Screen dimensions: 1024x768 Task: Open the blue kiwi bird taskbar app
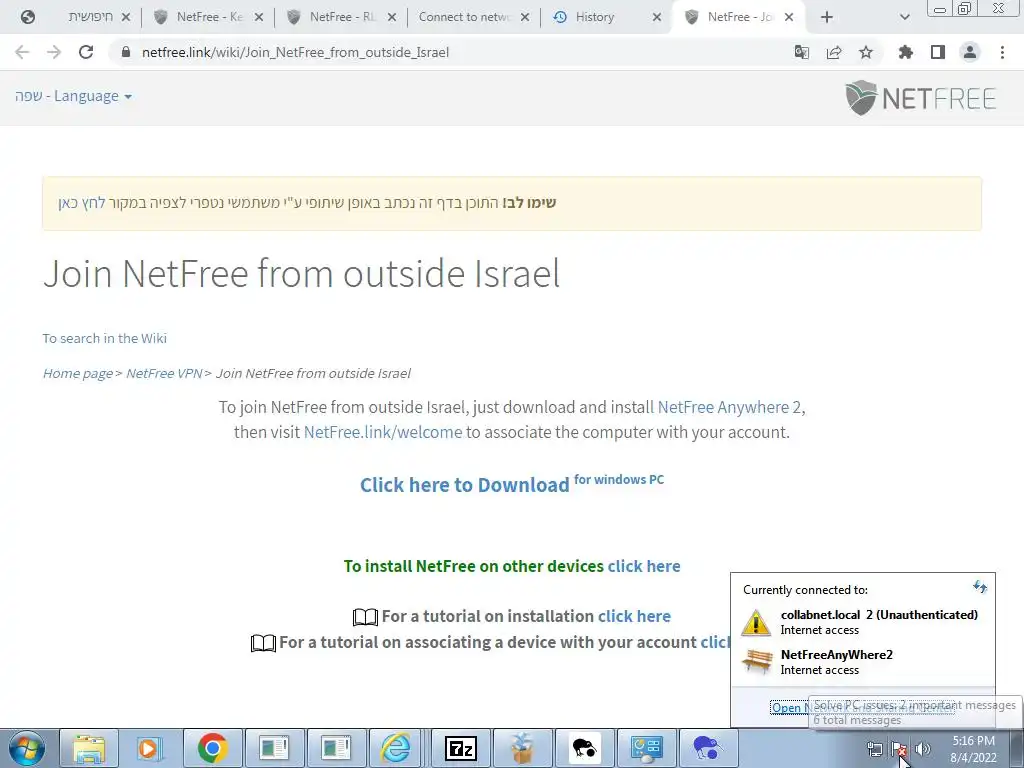(x=708, y=748)
